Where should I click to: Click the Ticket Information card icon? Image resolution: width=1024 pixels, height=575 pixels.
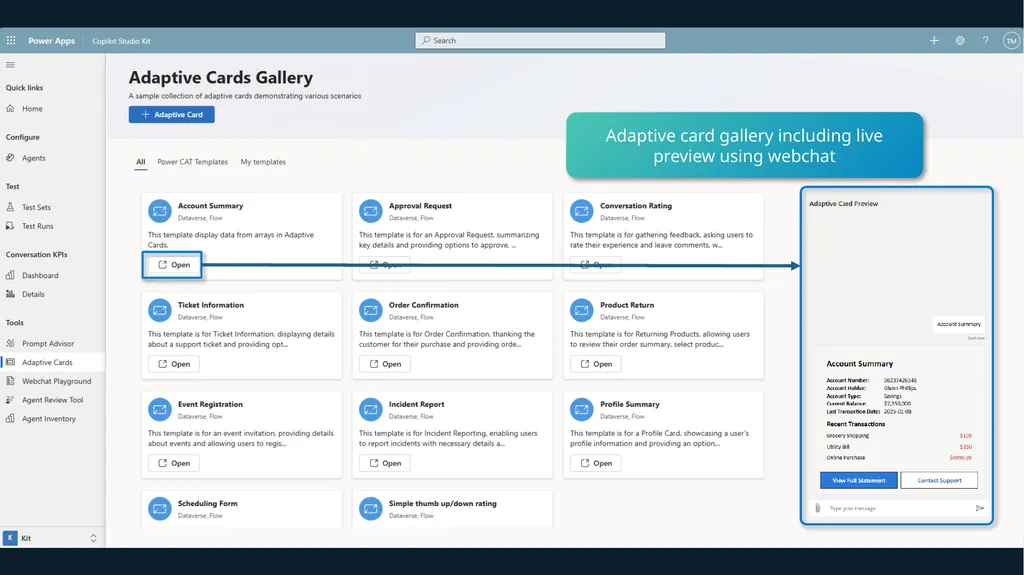click(x=159, y=310)
